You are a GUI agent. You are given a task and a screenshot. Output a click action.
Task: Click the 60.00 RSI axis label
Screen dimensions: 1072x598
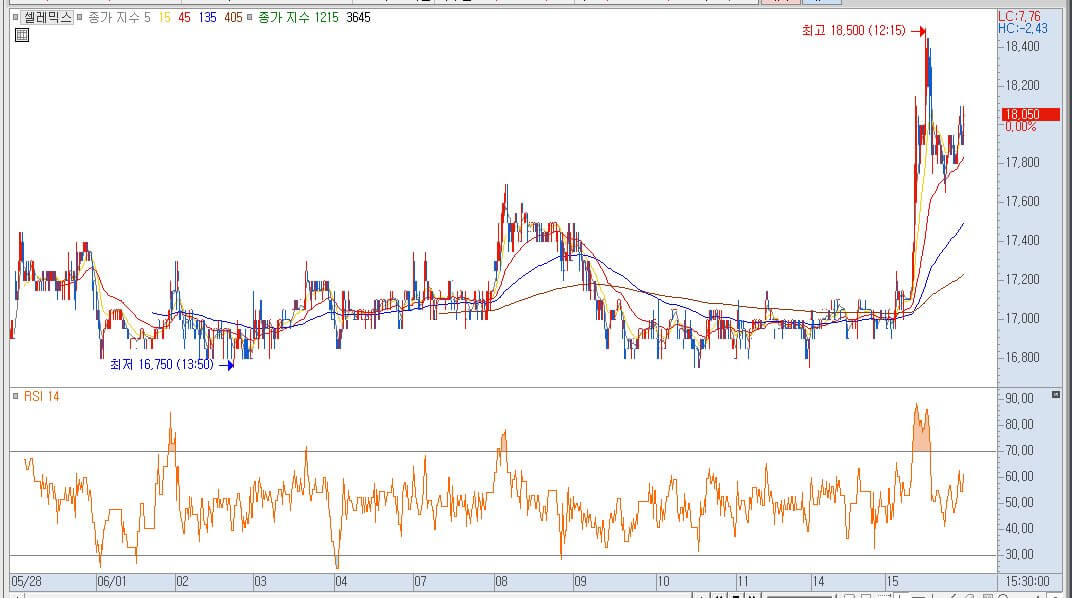click(1019, 476)
